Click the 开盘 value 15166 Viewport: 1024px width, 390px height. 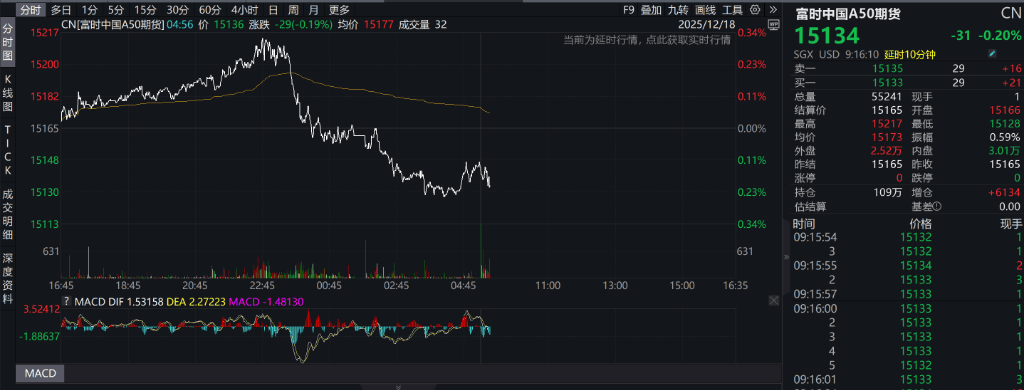point(1004,110)
